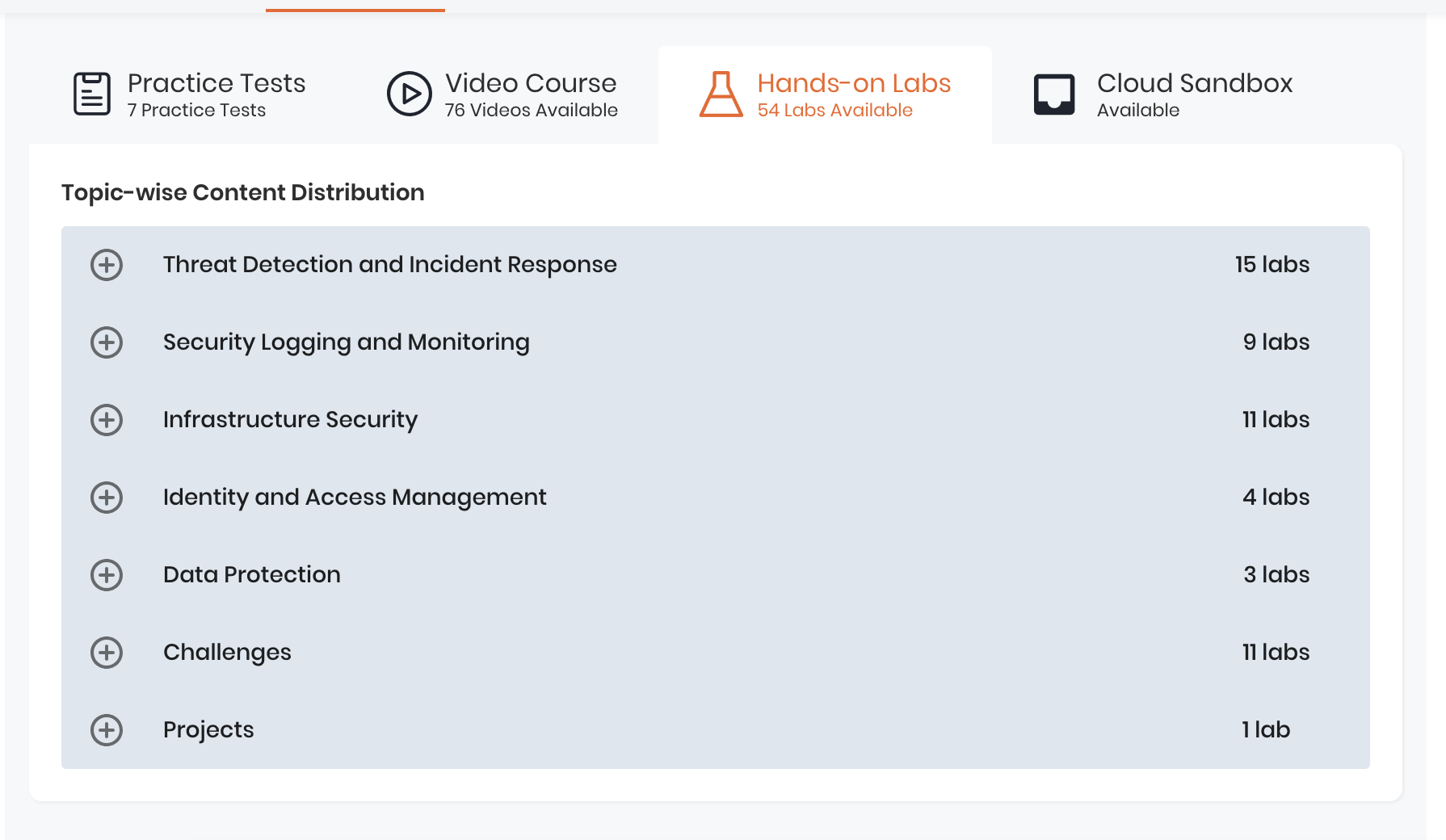1446x840 pixels.
Task: Expand Identity and Access Management plus icon
Action: [107, 498]
